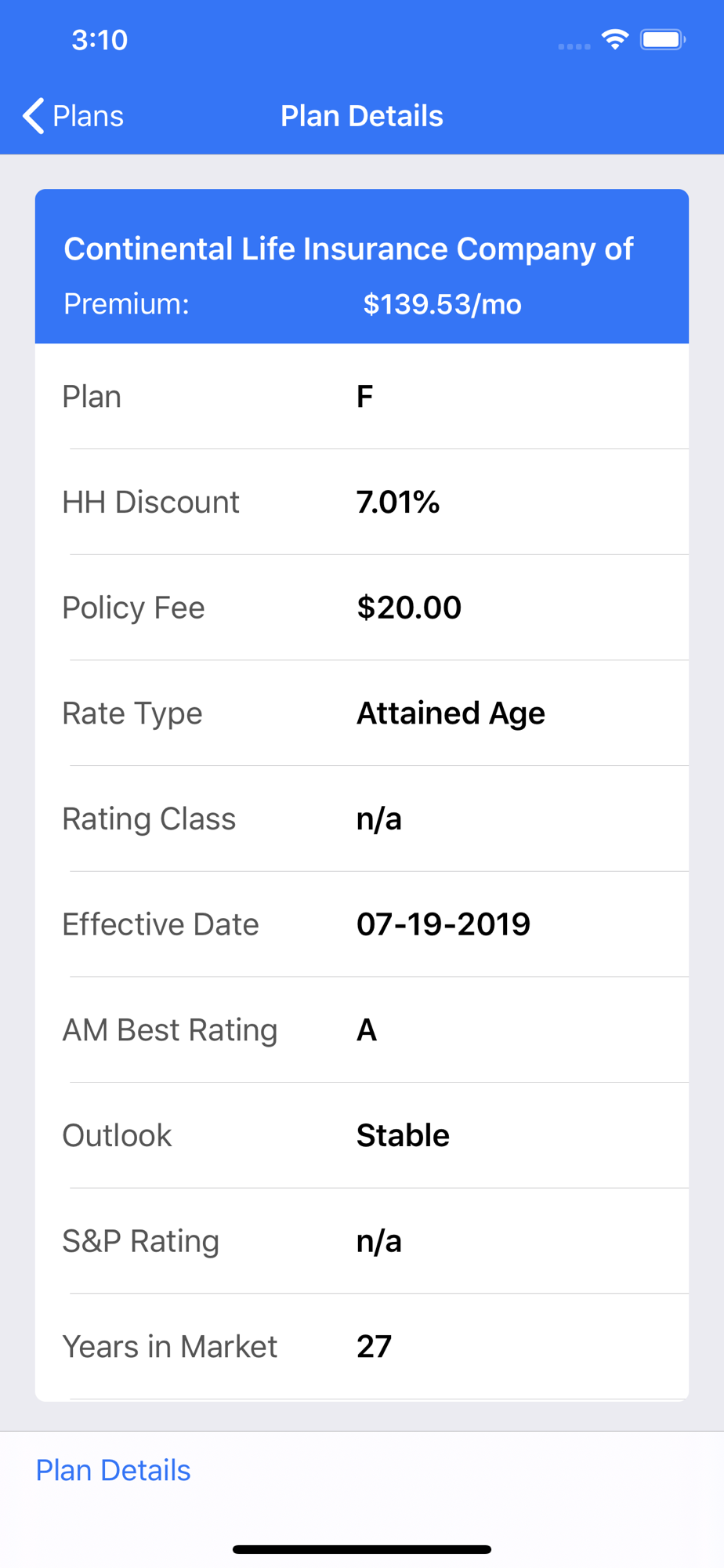
Task: Select the Rating Class row
Action: (362, 819)
